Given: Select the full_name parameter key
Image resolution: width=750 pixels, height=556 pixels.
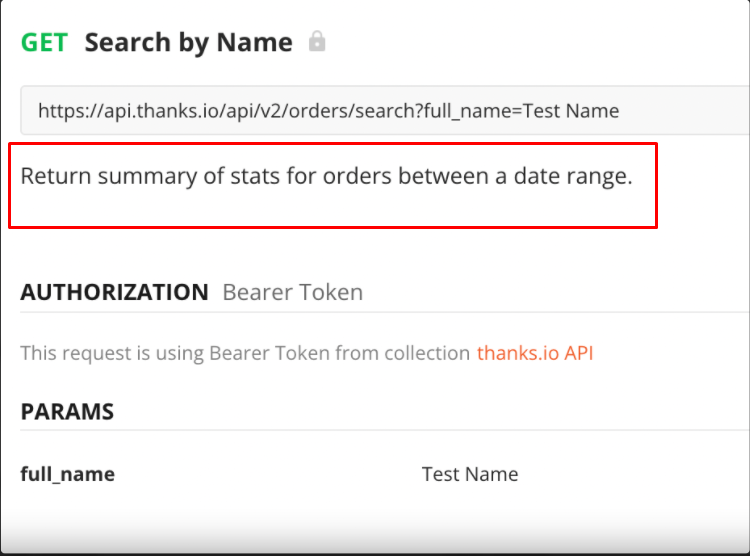Looking at the screenshot, I should point(67,474).
